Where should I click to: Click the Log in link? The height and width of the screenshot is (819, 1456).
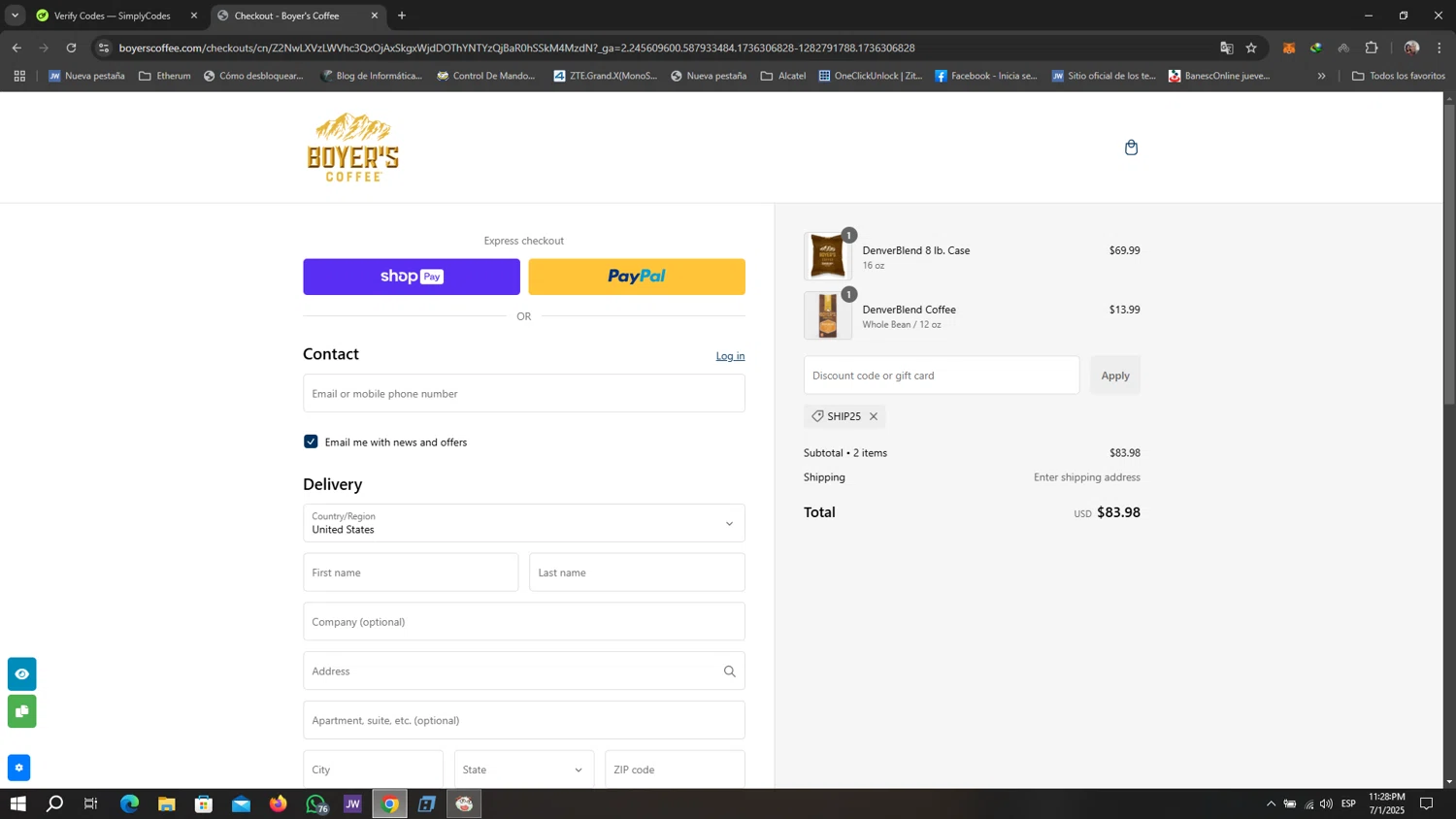coord(730,356)
